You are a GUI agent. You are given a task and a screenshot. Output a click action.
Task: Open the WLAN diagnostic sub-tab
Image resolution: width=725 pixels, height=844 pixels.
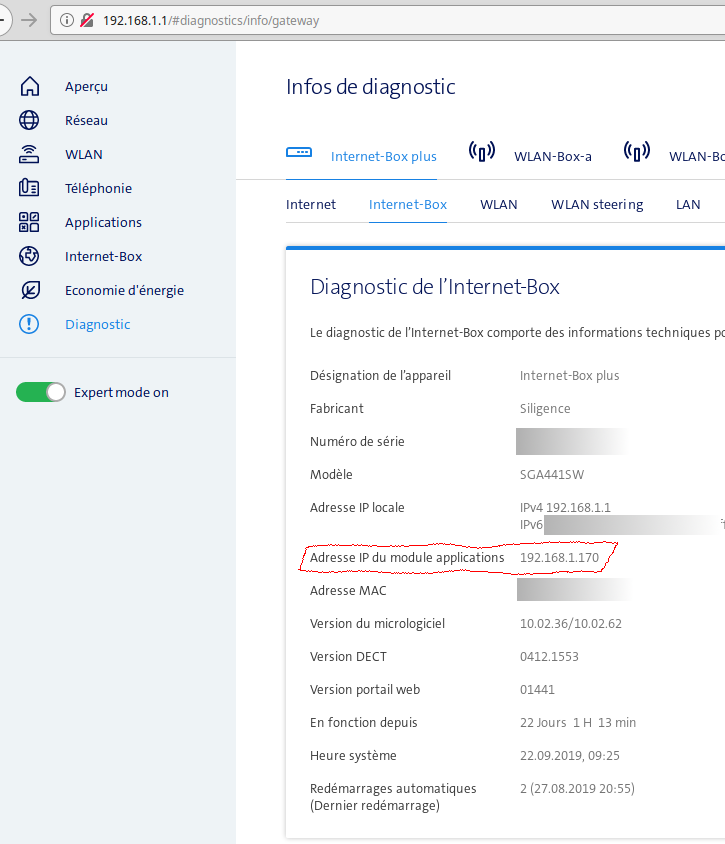(x=499, y=205)
